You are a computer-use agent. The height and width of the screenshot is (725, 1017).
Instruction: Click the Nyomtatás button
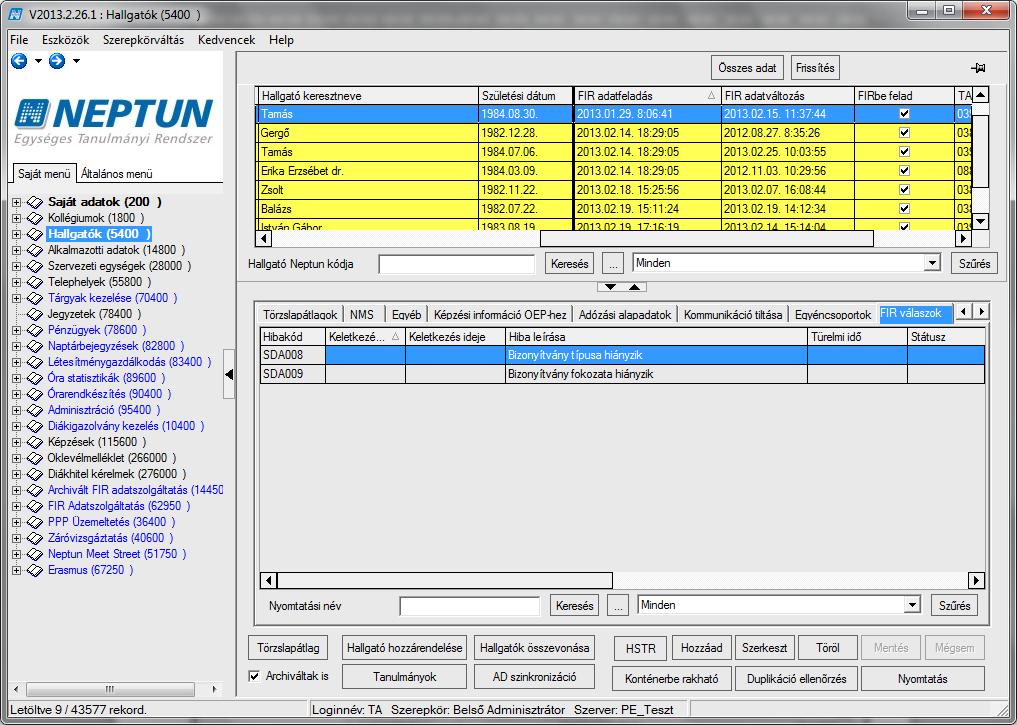pyautogui.click(x=922, y=679)
